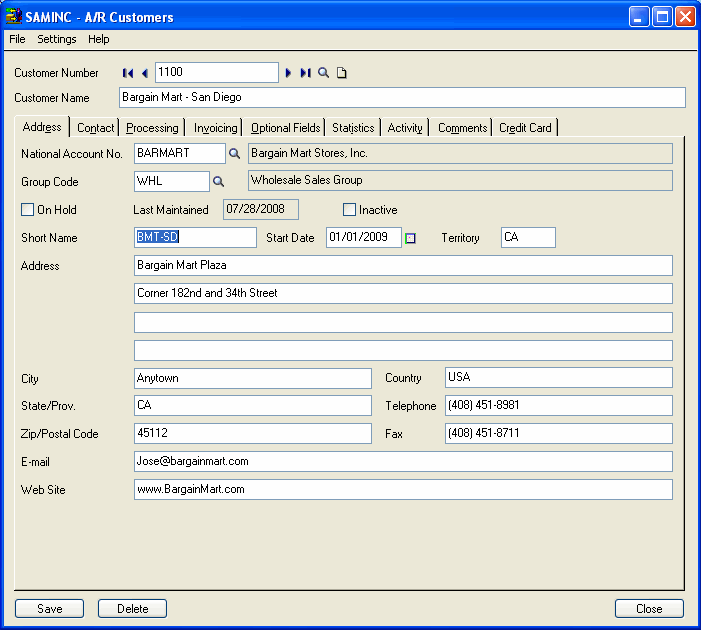Image resolution: width=701 pixels, height=630 pixels.
Task: Open Customer Number finder magnifier
Action: [324, 73]
